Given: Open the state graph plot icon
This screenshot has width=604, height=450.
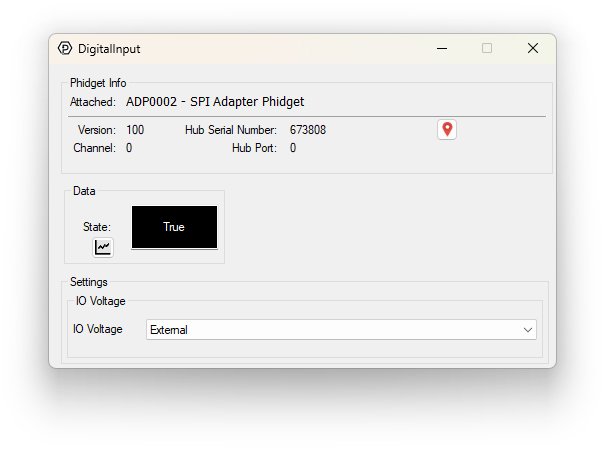Looking at the screenshot, I should [x=103, y=247].
